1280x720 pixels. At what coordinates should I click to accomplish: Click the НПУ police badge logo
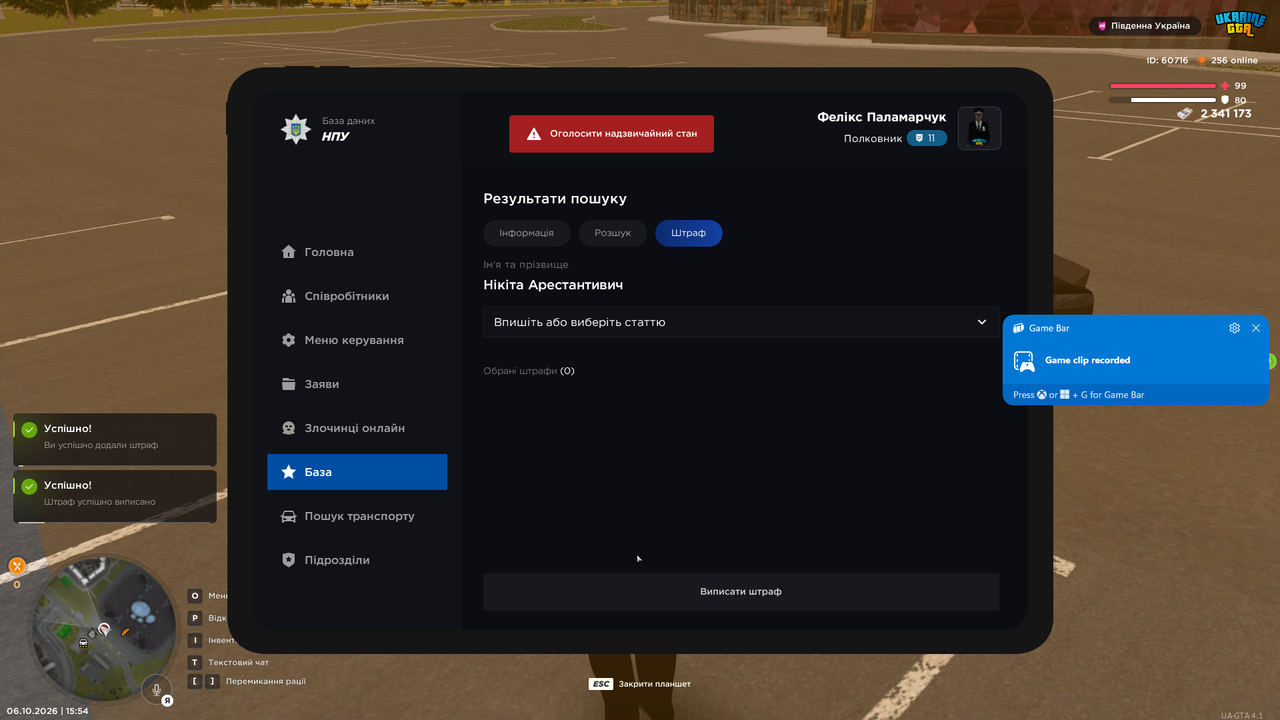(295, 129)
